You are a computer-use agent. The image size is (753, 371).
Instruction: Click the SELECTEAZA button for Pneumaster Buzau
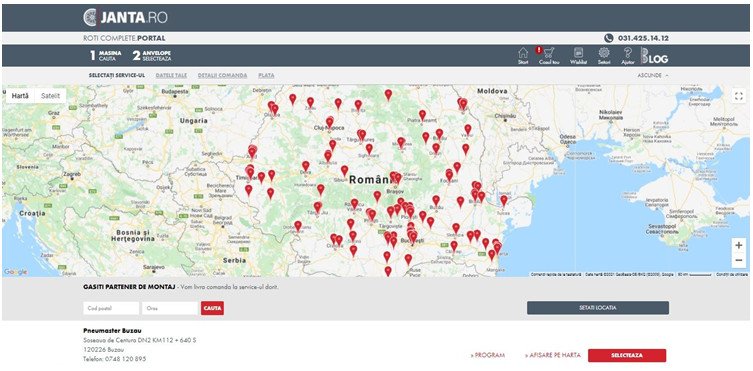(x=627, y=356)
